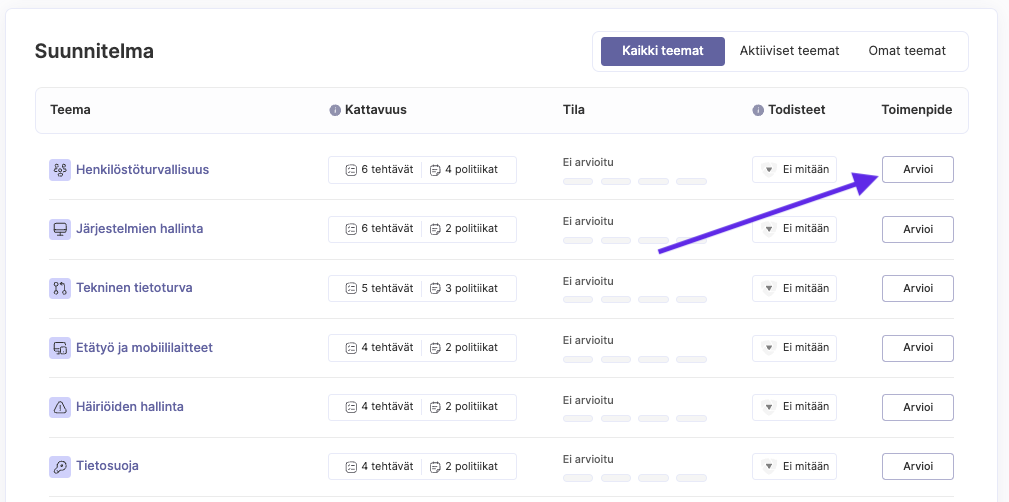Open the Häiriöiden hallinta theme link
Image resolution: width=1009 pixels, height=502 pixels.
coord(130,407)
